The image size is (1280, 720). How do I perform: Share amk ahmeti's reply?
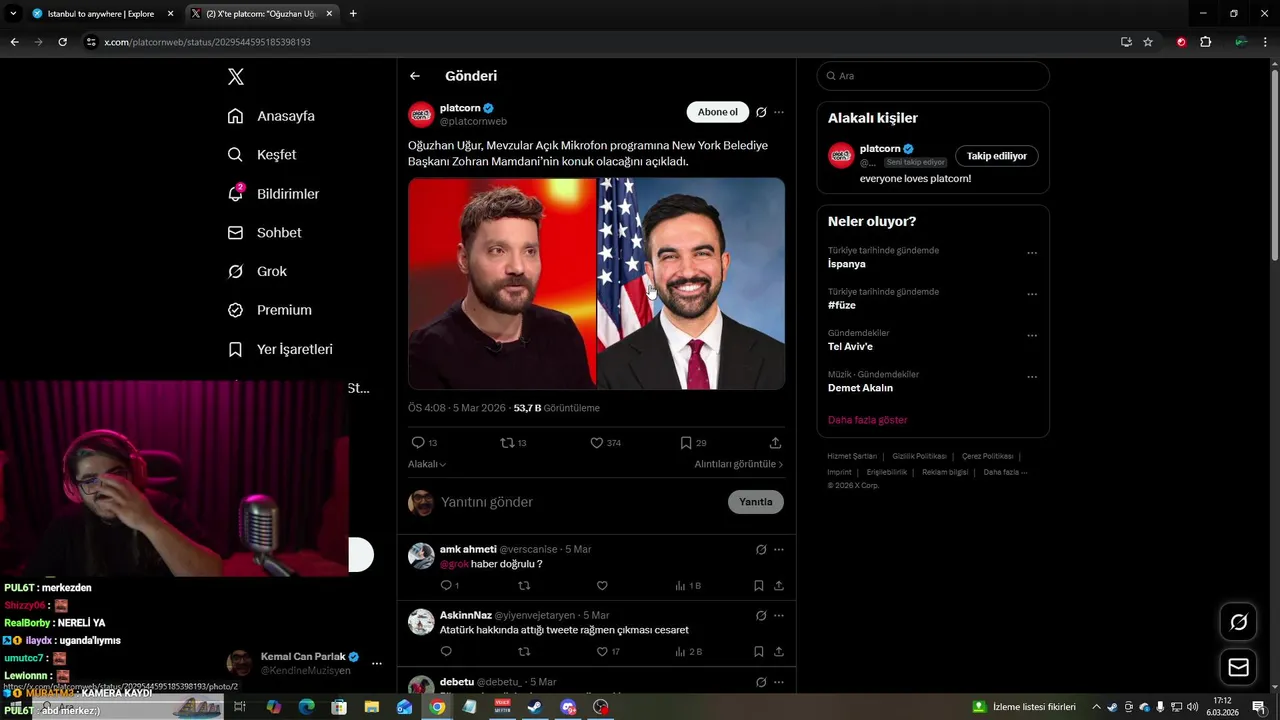click(779, 586)
